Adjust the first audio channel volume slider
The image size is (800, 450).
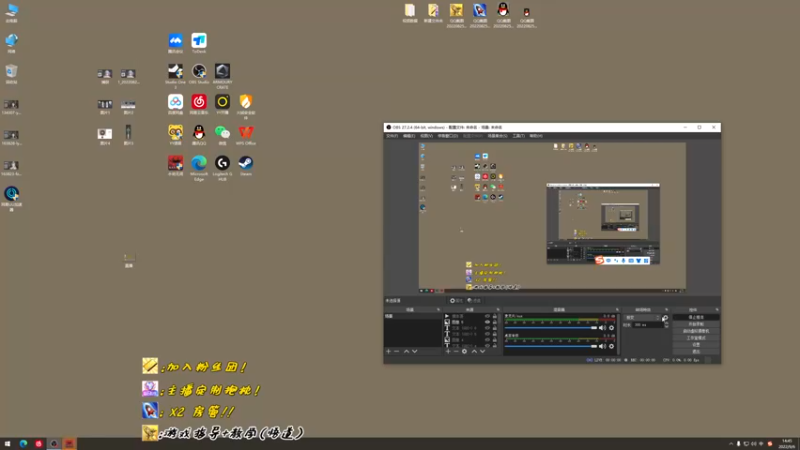point(550,328)
